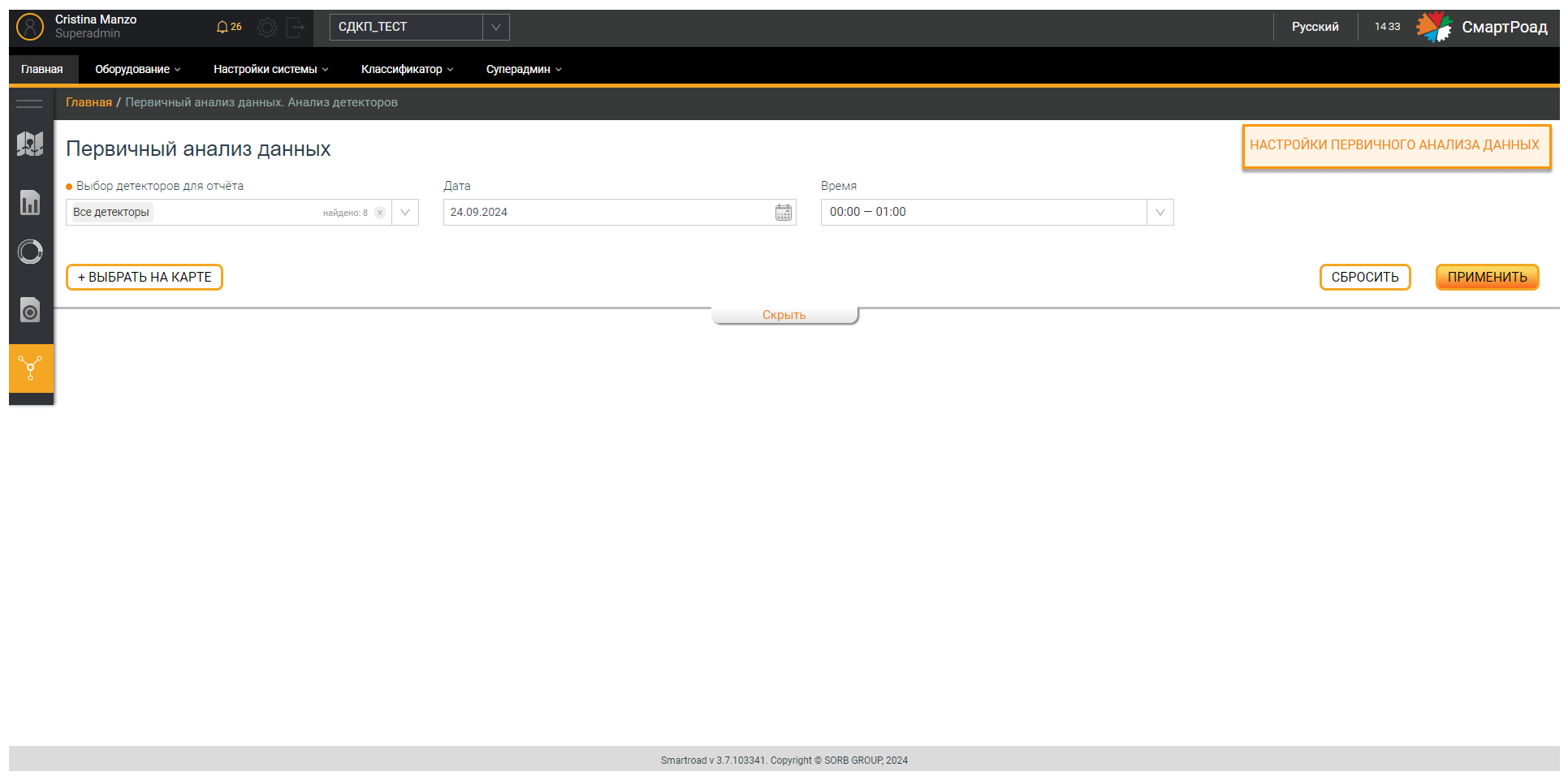This screenshot has height=780, width=1568.
Task: Open the user profile avatar icon
Action: 30,27
